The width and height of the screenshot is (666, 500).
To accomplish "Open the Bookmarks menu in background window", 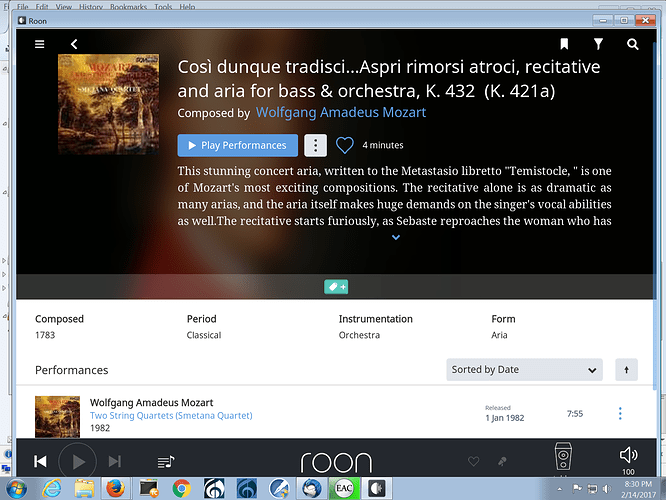I will (128, 6).
